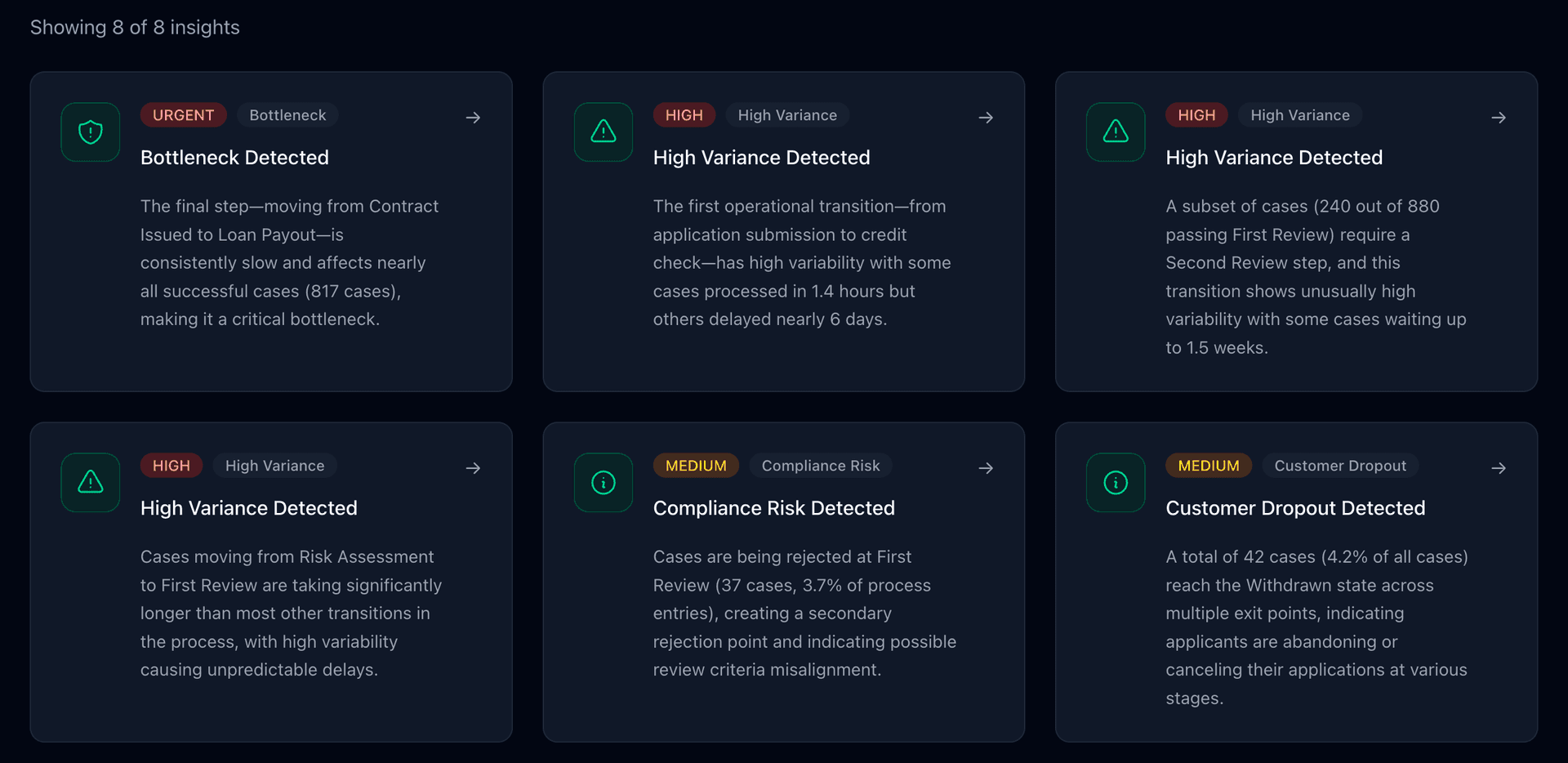Open the arrow on Compliance Risk Detected card
The width and height of the screenshot is (1568, 763).
[986, 468]
